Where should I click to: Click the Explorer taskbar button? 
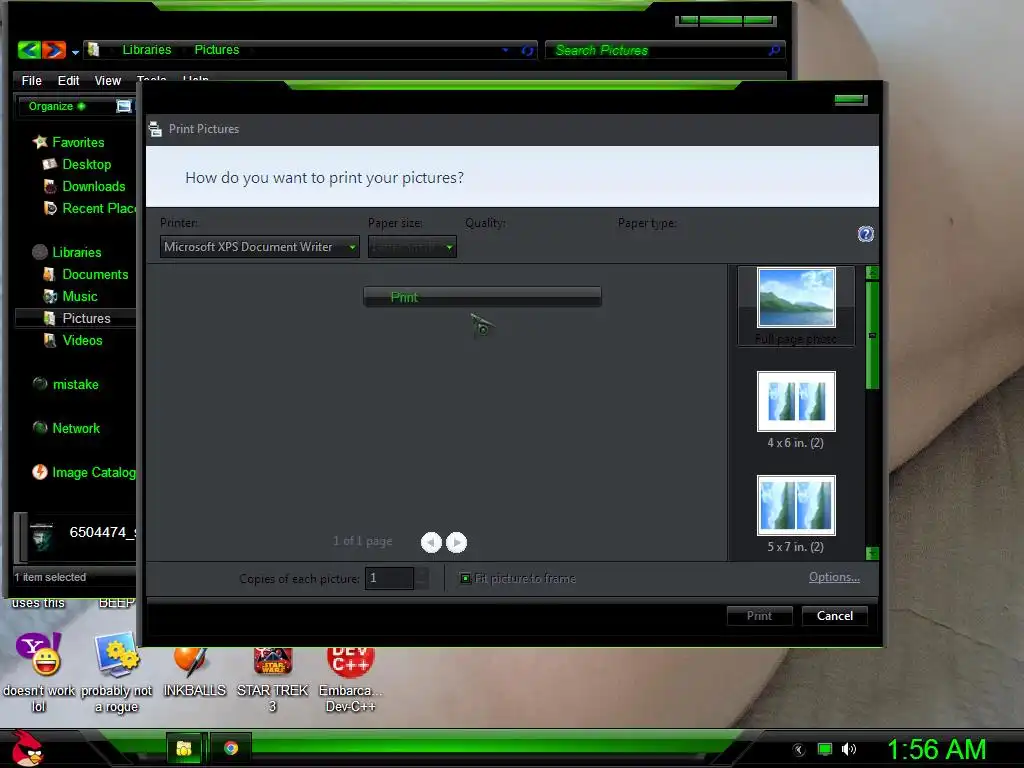(184, 748)
